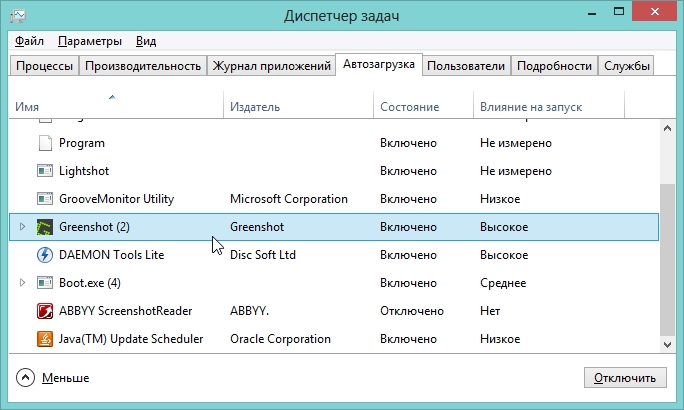Image resolution: width=684 pixels, height=410 pixels.
Task: Switch to the Службы tab
Action: click(x=626, y=66)
